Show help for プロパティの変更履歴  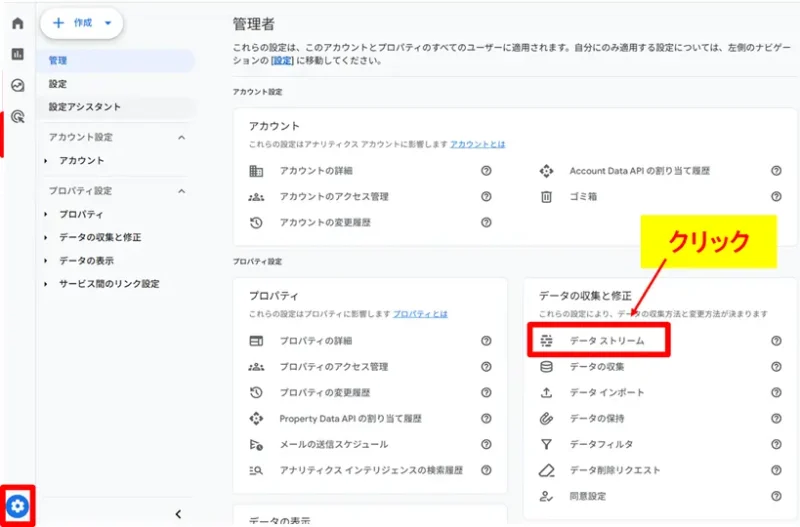click(x=486, y=392)
